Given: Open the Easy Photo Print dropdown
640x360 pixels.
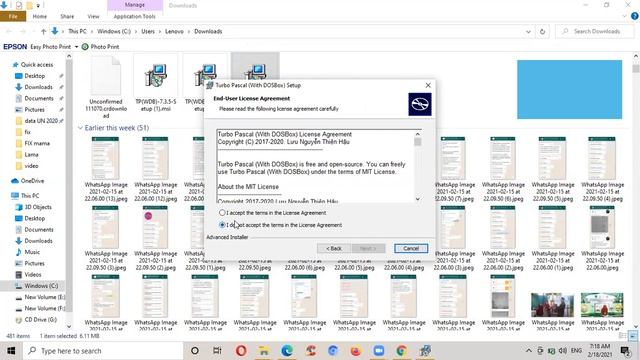Looking at the screenshot, I should pos(76,47).
